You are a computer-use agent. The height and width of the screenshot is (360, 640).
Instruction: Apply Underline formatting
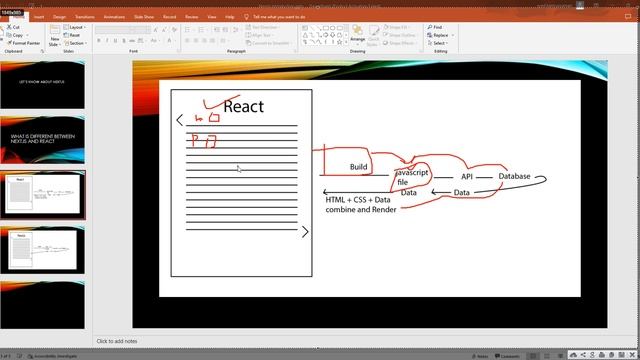pyautogui.click(x=115, y=41)
